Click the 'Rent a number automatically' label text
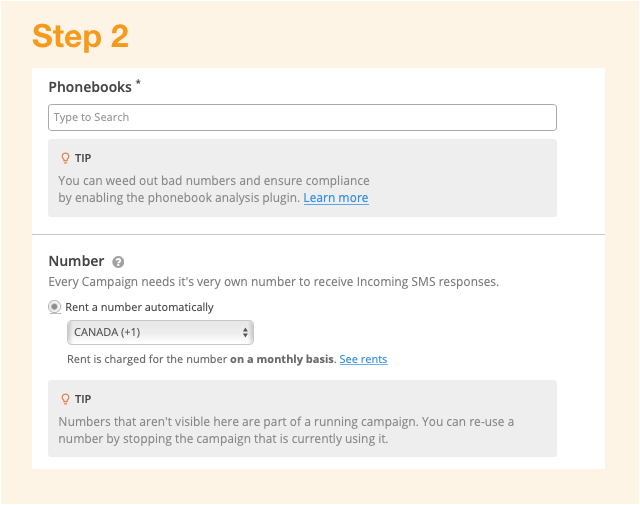Image resolution: width=640 pixels, height=505 pixels. pyautogui.click(x=139, y=307)
